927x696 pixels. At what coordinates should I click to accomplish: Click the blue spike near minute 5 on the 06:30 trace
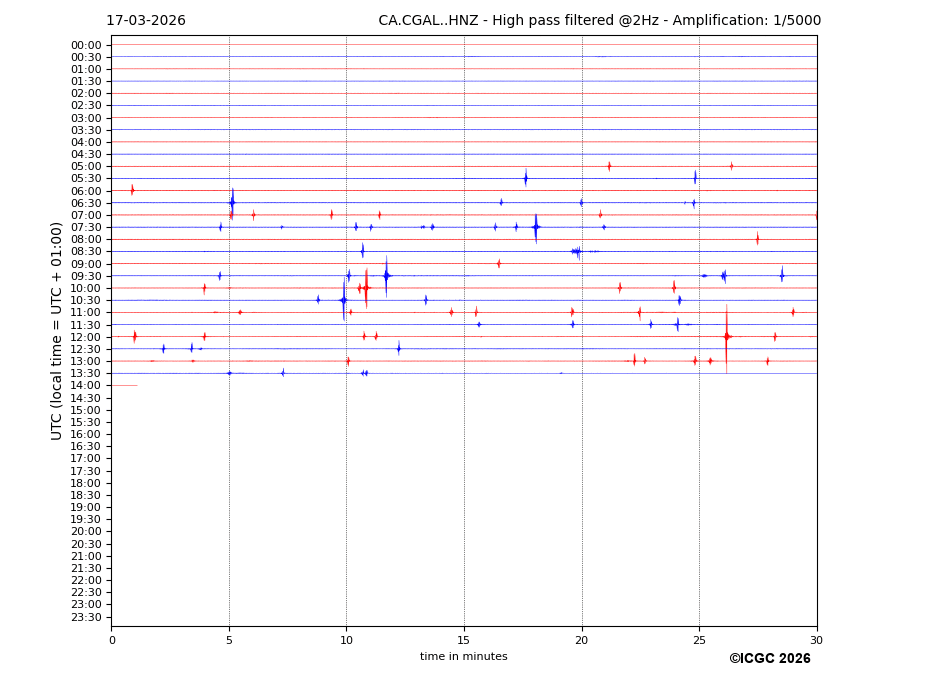[232, 203]
